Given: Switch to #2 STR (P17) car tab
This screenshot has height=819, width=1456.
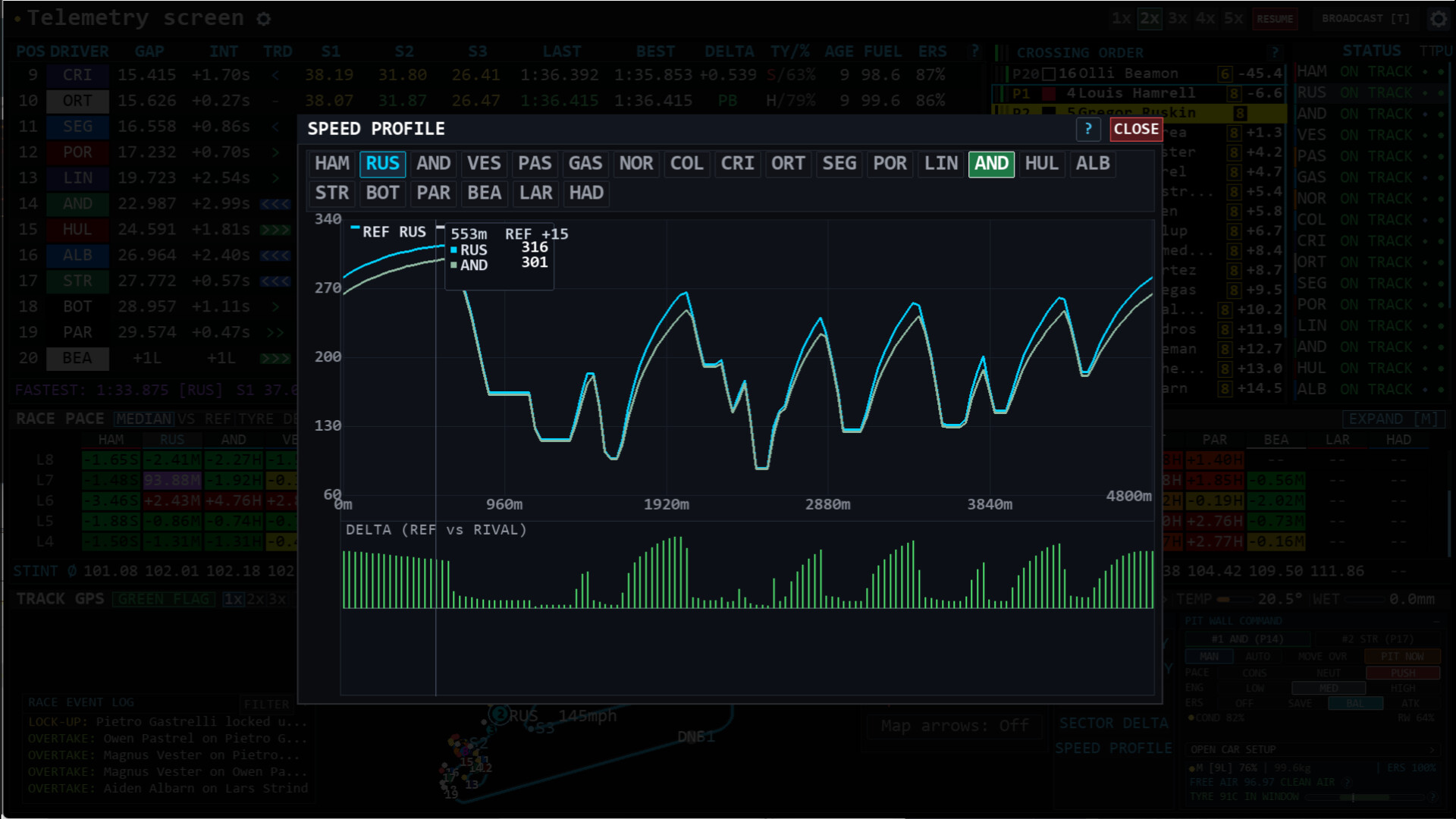Looking at the screenshot, I should pyautogui.click(x=1377, y=639).
